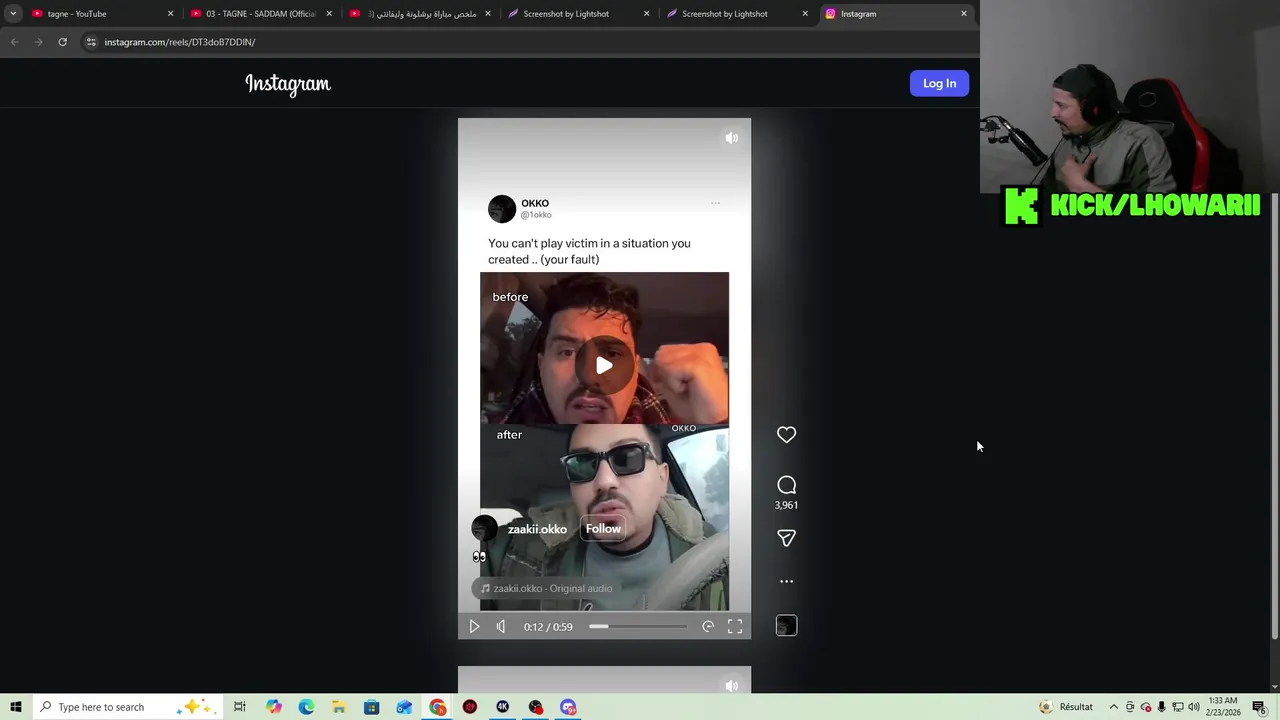Screen dimensions: 1280x720
Task: Toggle loop in the video controls
Action: pyautogui.click(x=708, y=626)
